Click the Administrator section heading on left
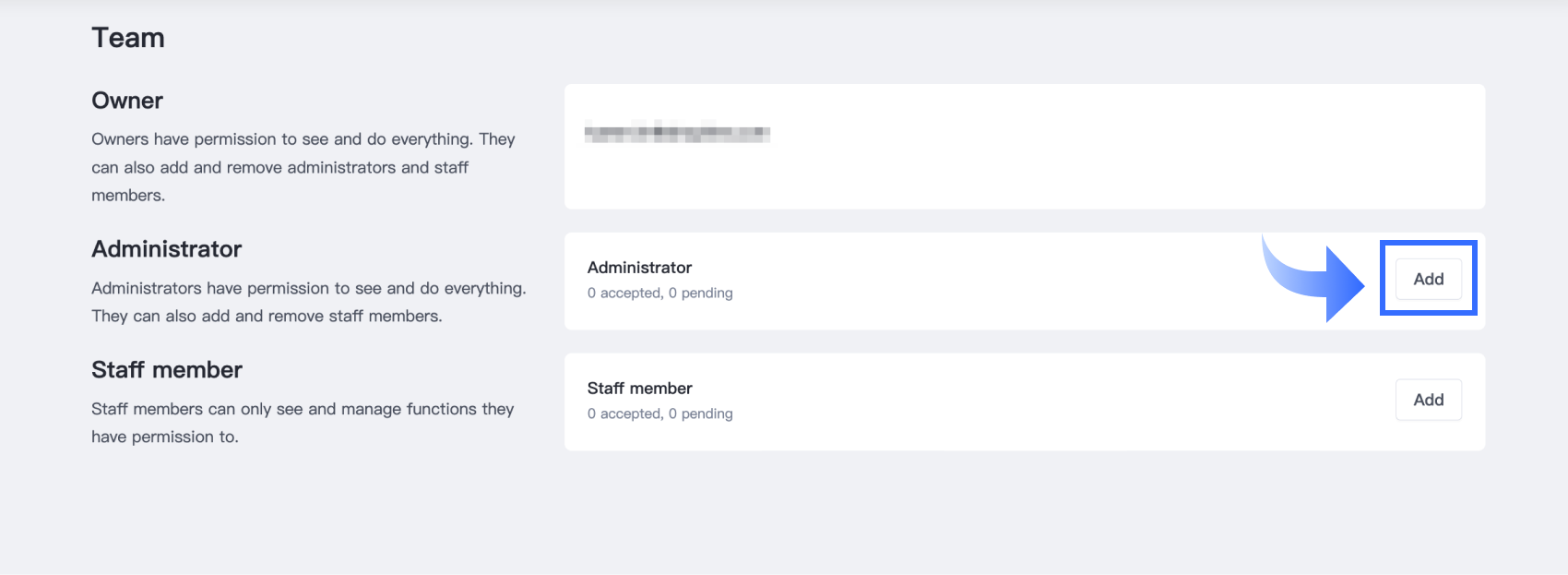This screenshot has width=1568, height=575. [166, 249]
